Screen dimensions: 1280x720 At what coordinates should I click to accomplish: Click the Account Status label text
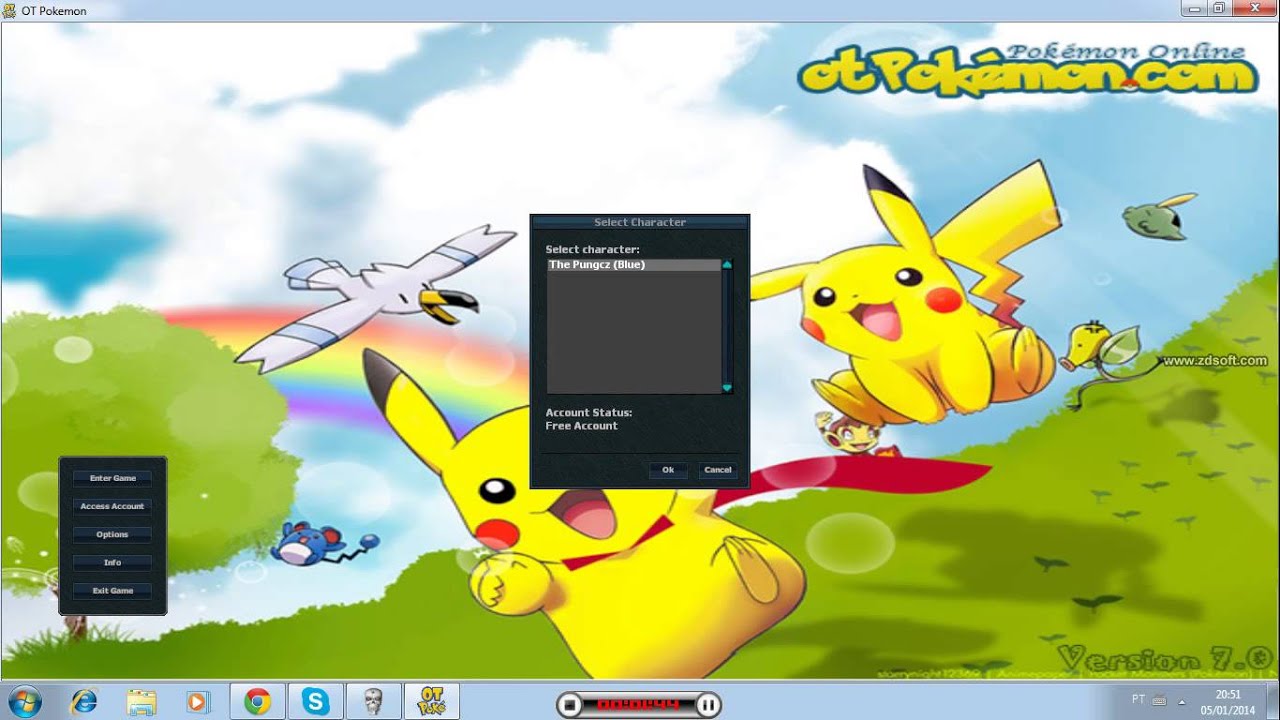(x=589, y=413)
